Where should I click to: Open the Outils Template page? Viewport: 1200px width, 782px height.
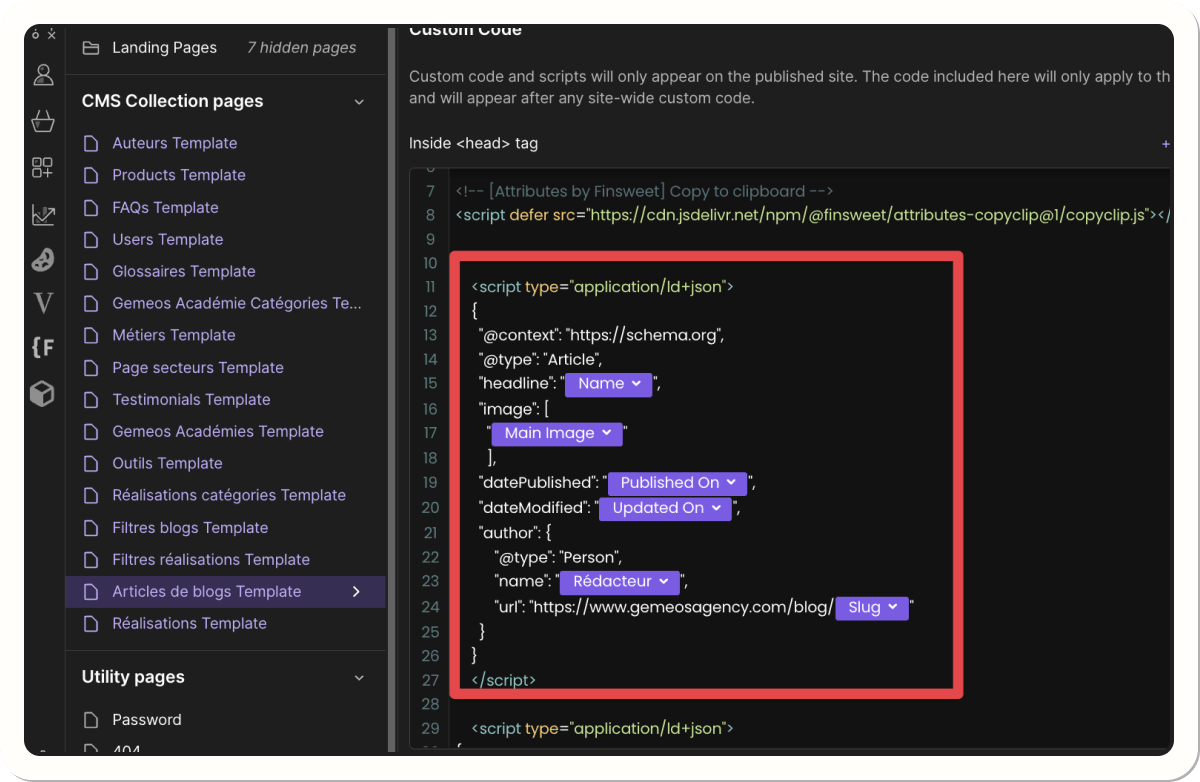click(x=167, y=463)
